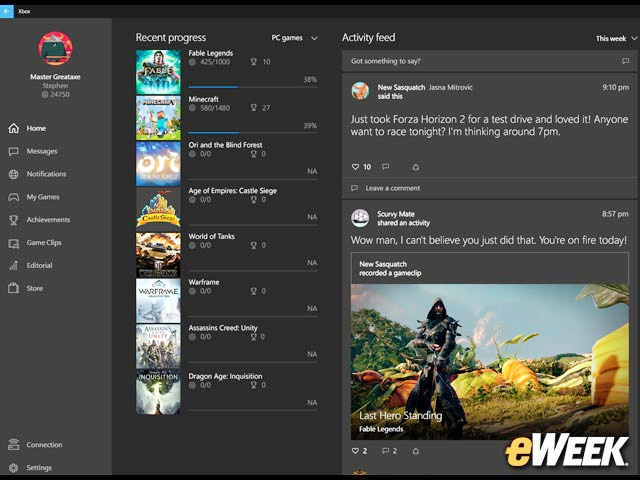640x480 pixels.
Task: Click the 'Dragon Age: Inquisition' title text
Action: (225, 376)
